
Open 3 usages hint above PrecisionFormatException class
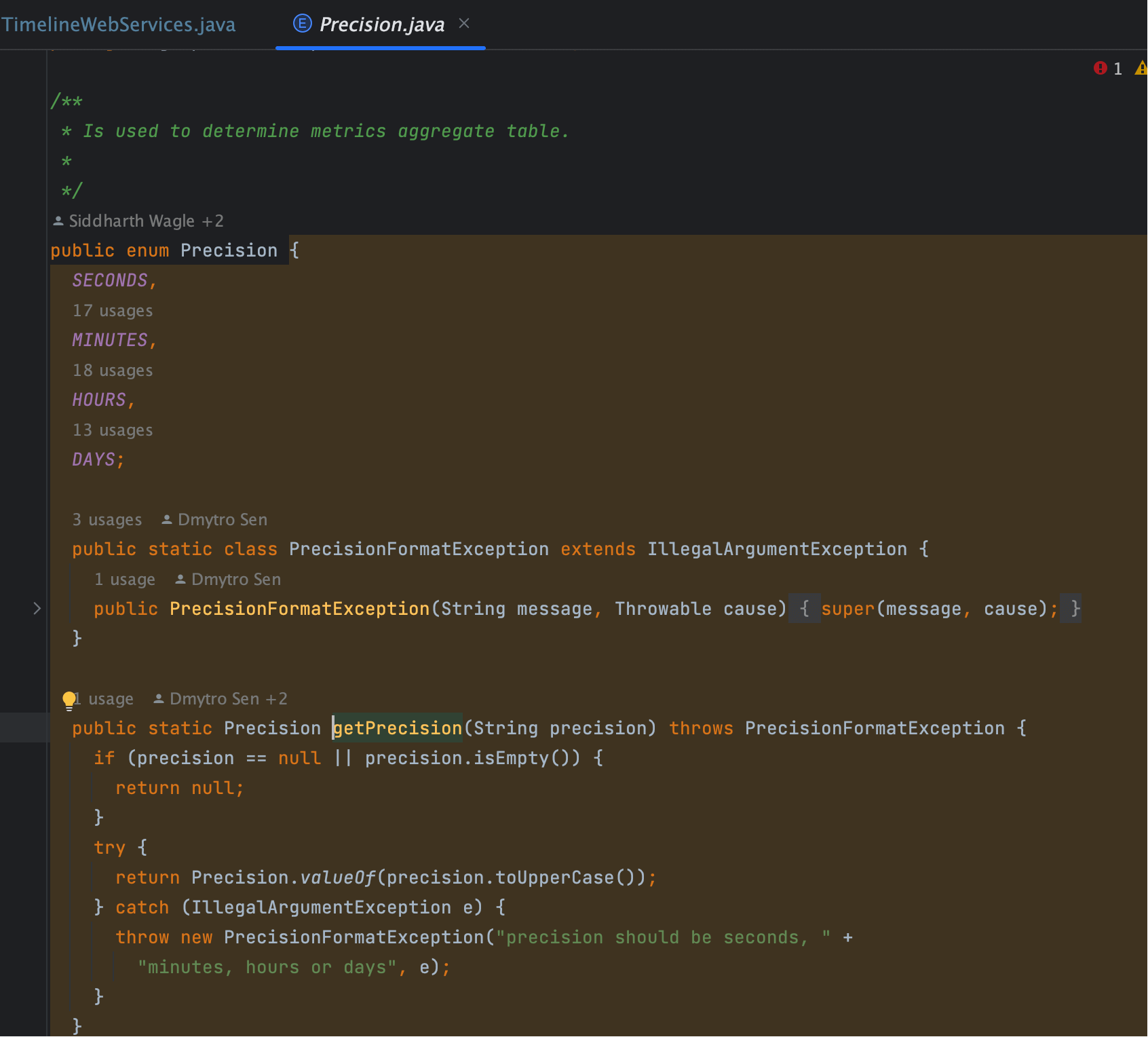(107, 520)
